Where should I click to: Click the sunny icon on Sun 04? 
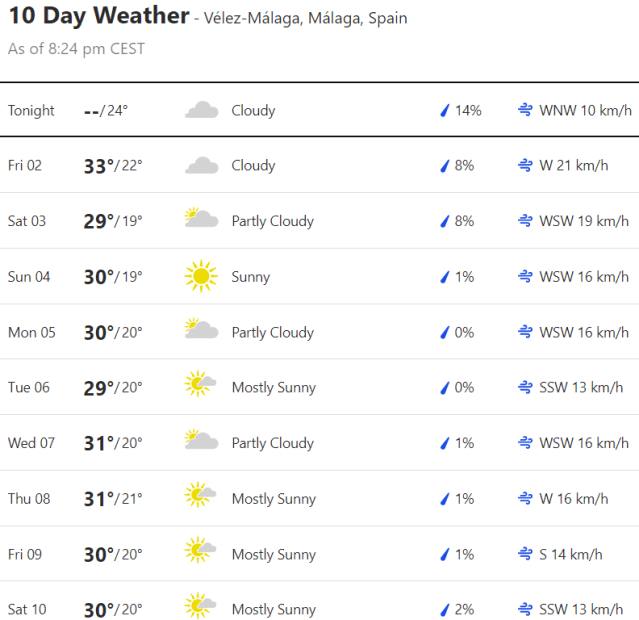pos(201,276)
